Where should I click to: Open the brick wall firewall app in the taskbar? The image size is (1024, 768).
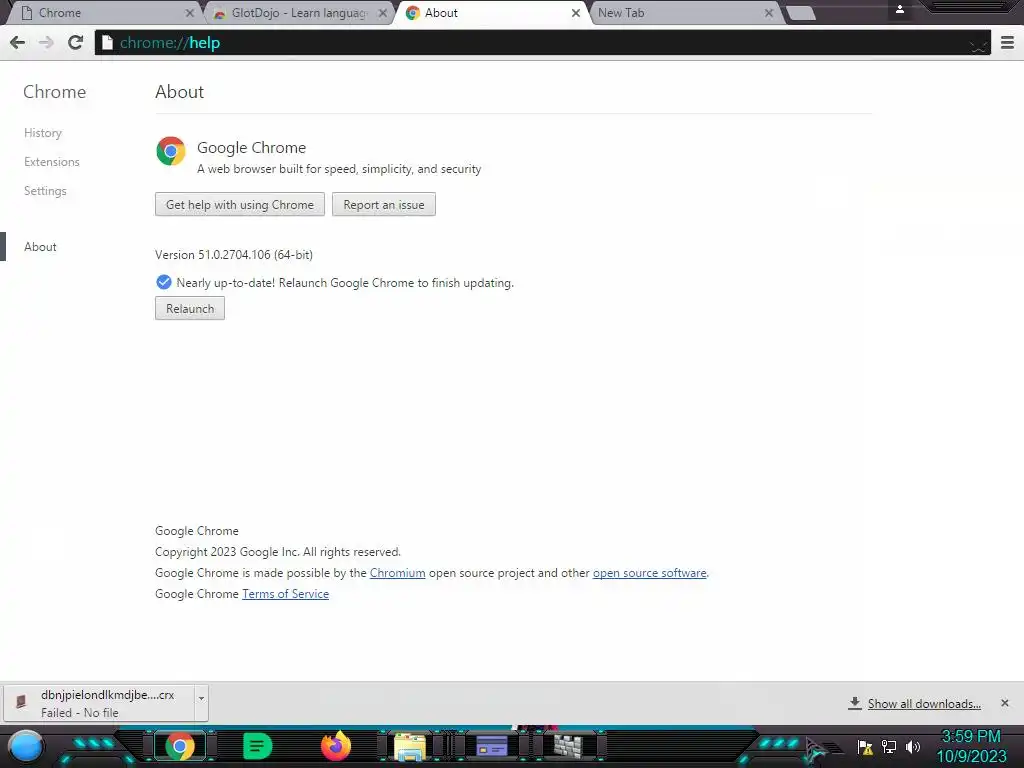point(568,746)
